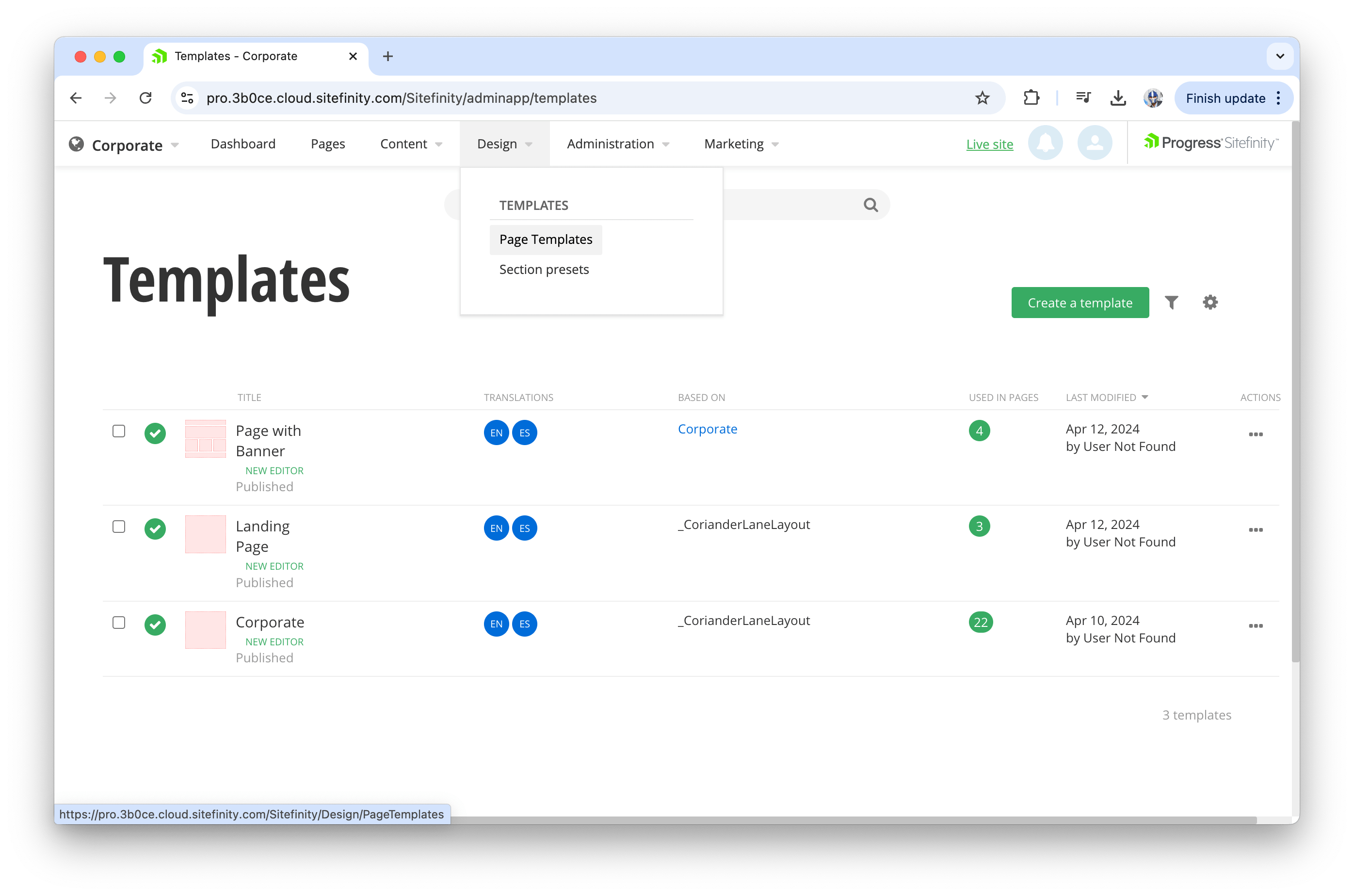Expand the Administration dropdown menu
Viewport: 1354px width, 896px height.
click(613, 143)
